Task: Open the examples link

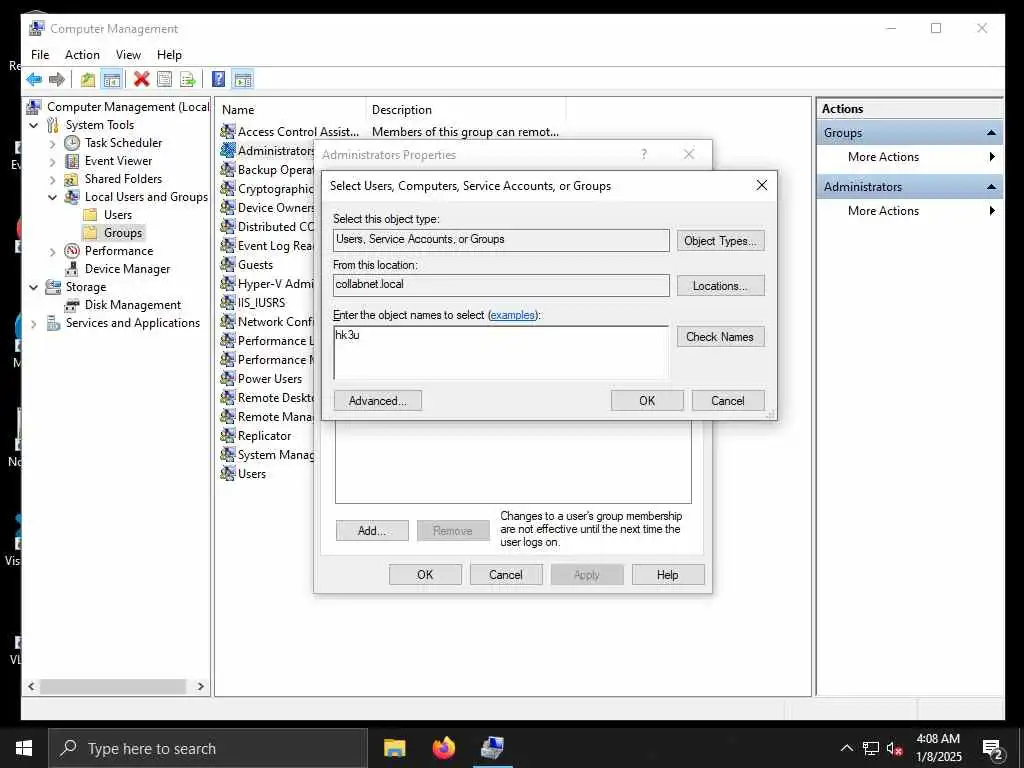Action: pyautogui.click(x=513, y=315)
